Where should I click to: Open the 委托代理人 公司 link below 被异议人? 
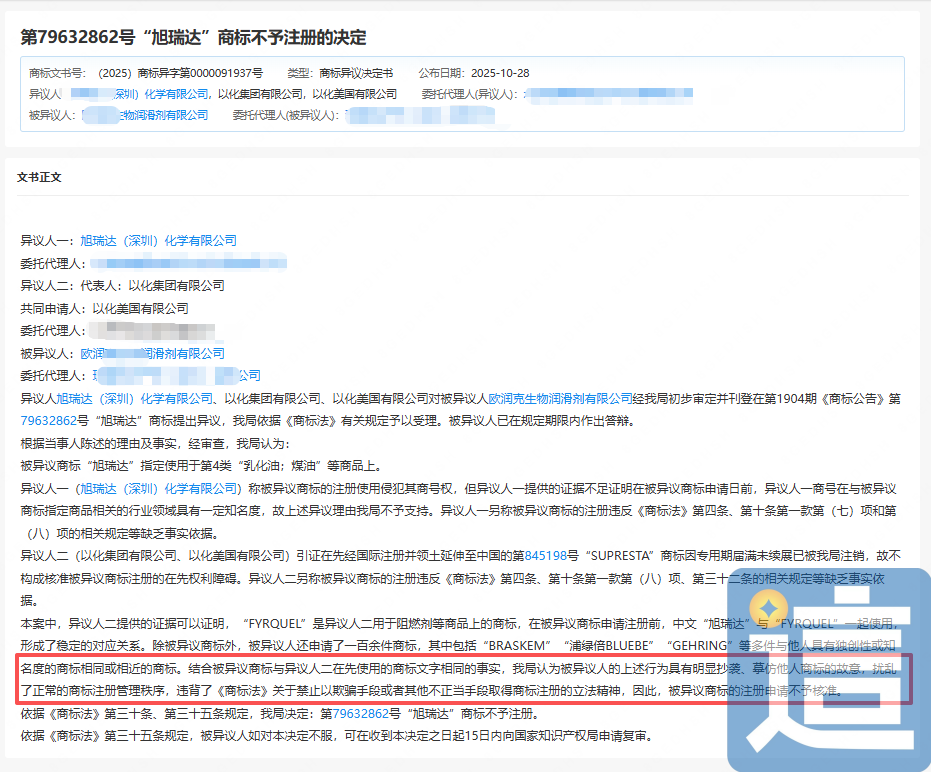click(177, 375)
